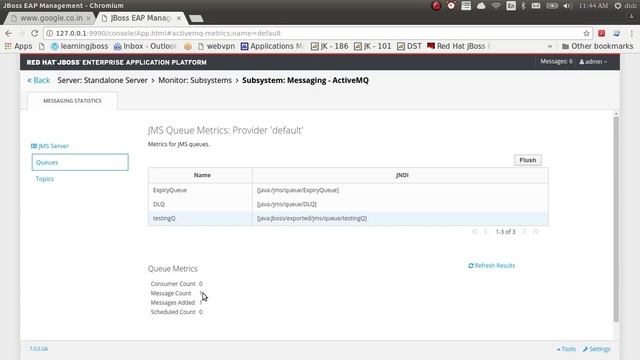Screen dimensions: 640x360
Task: Select JMS Server in sidebar
Action: tap(50, 146)
